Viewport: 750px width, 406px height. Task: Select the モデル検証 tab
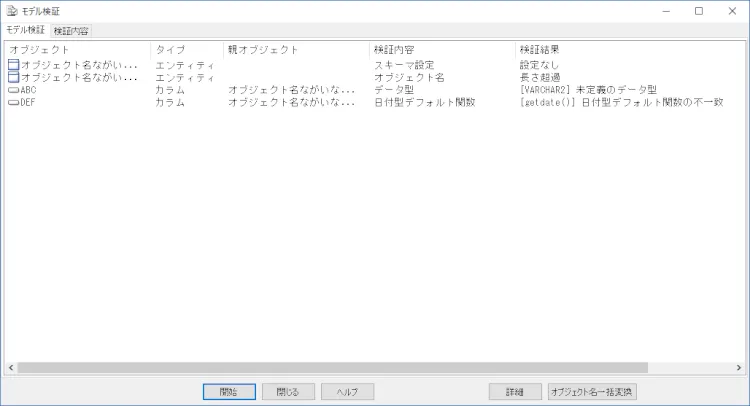tap(26, 31)
